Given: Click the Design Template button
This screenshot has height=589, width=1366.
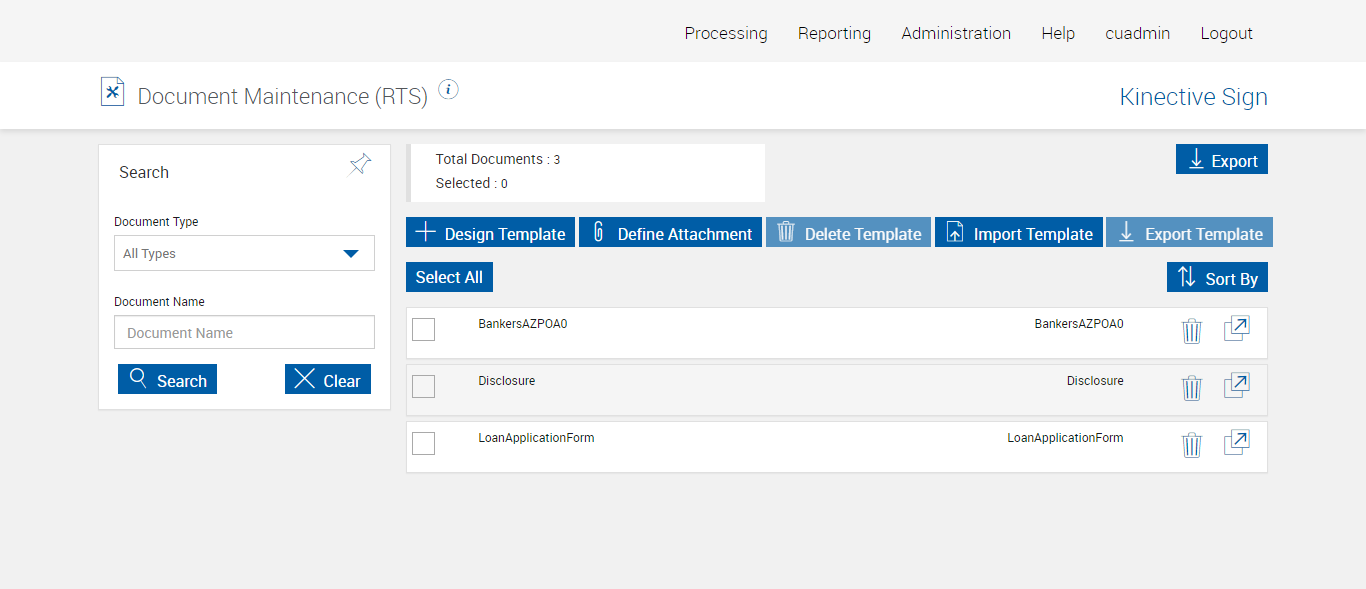Looking at the screenshot, I should tap(490, 233).
